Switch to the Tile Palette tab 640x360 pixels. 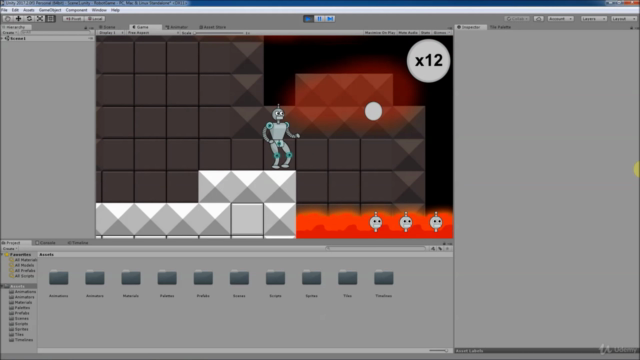[500, 27]
